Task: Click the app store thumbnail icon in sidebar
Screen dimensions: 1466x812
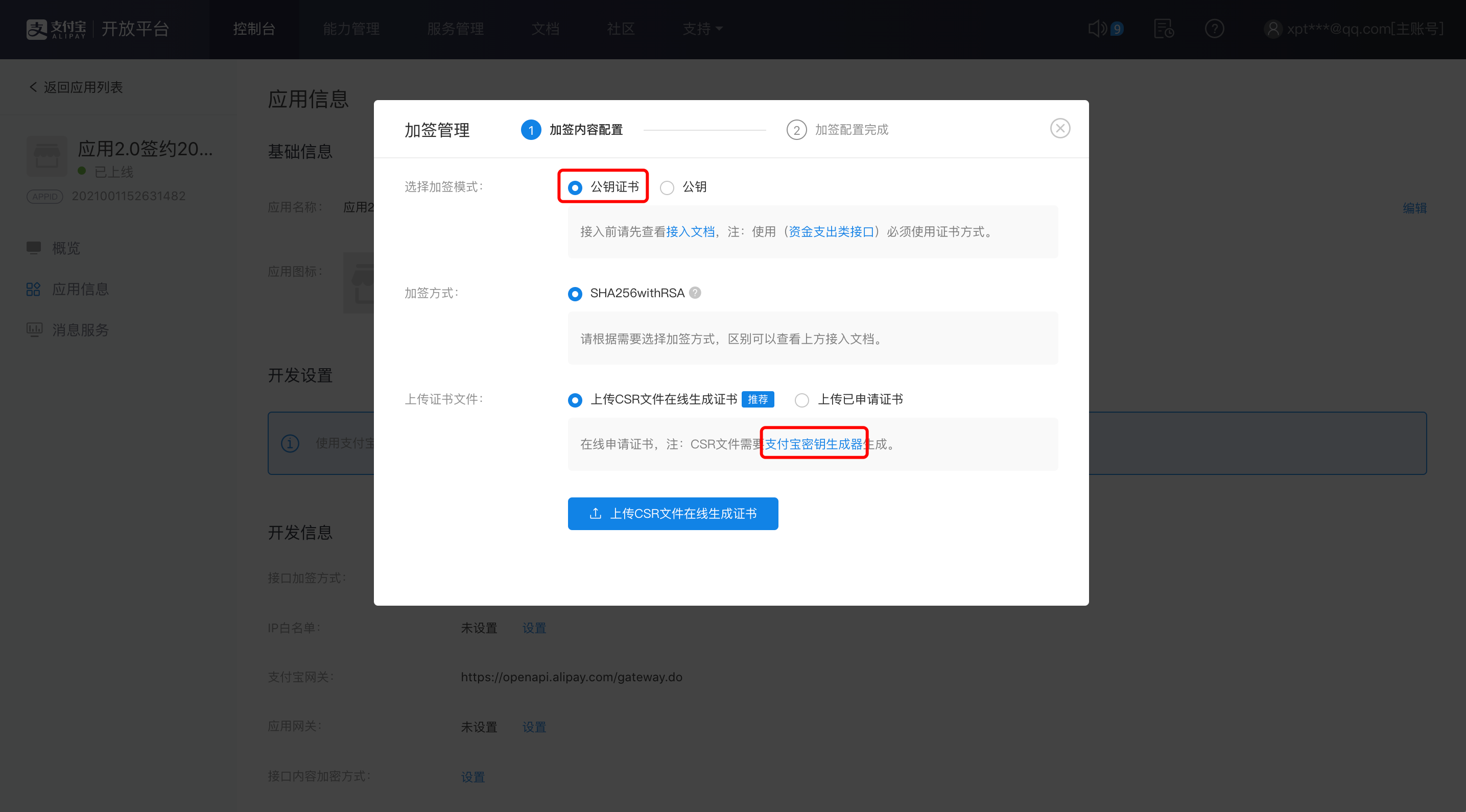Action: (x=46, y=156)
